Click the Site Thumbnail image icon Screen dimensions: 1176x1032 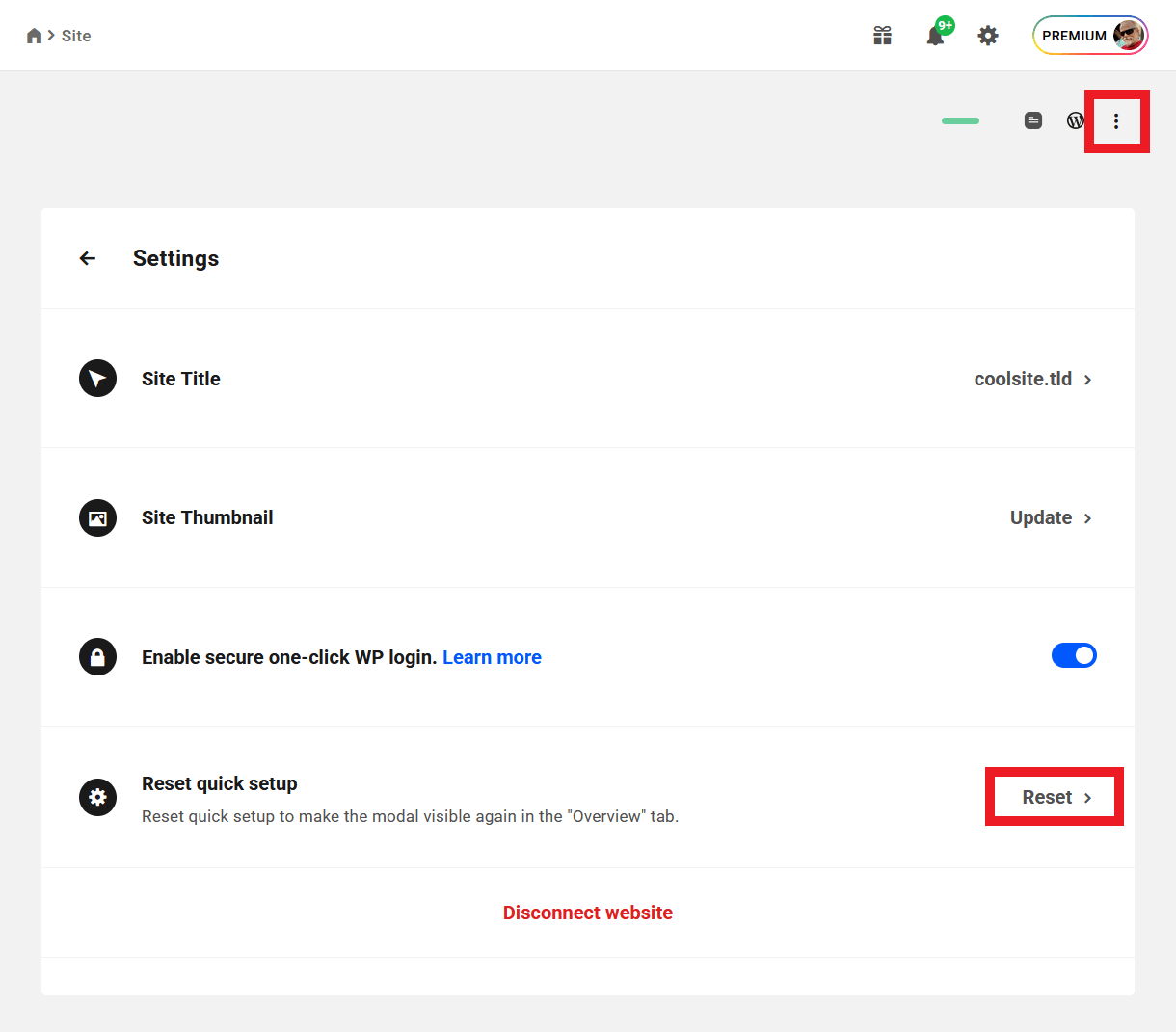point(97,517)
